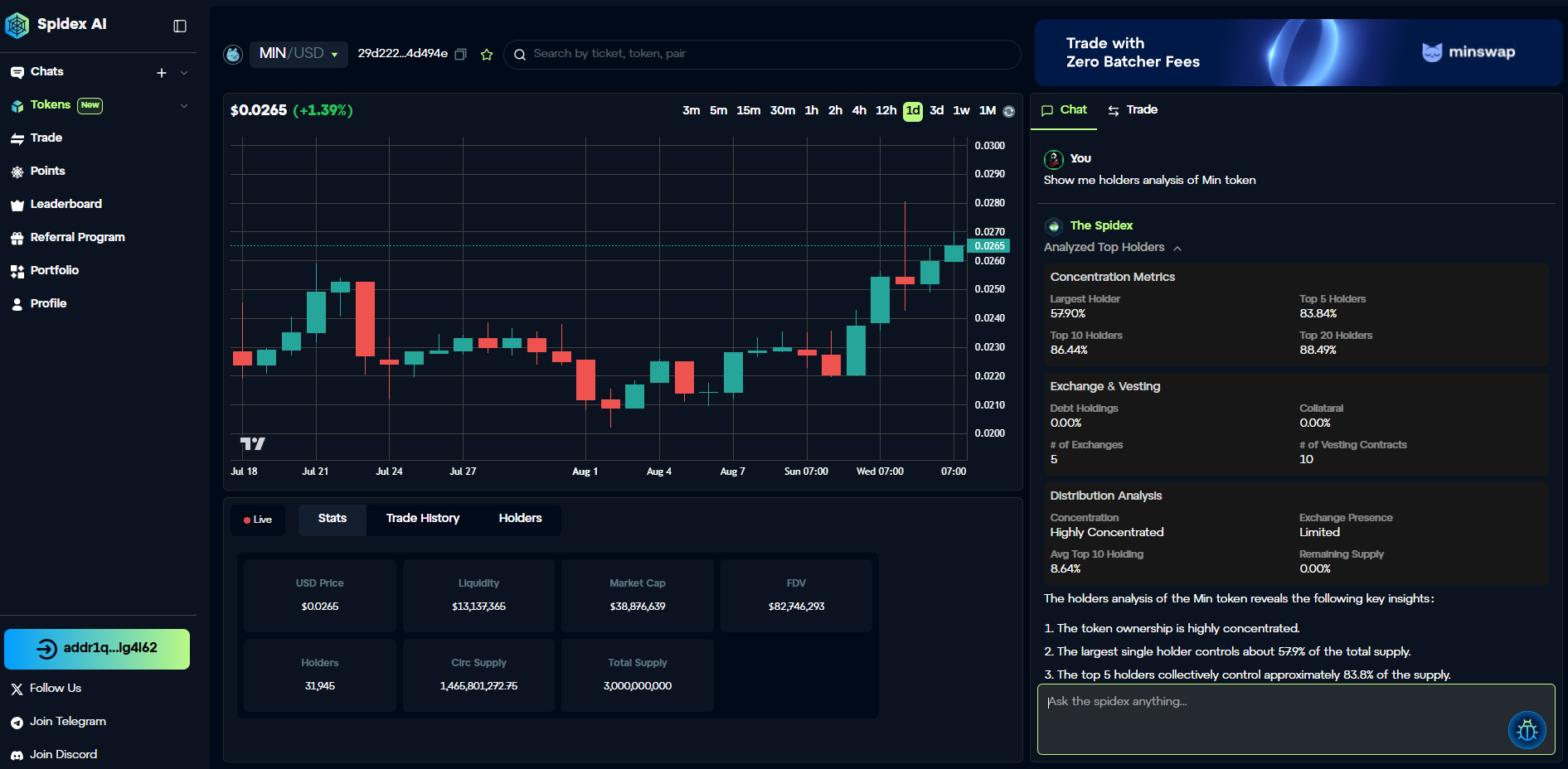Click the copy address icon
The image size is (1568, 769).
tap(461, 54)
